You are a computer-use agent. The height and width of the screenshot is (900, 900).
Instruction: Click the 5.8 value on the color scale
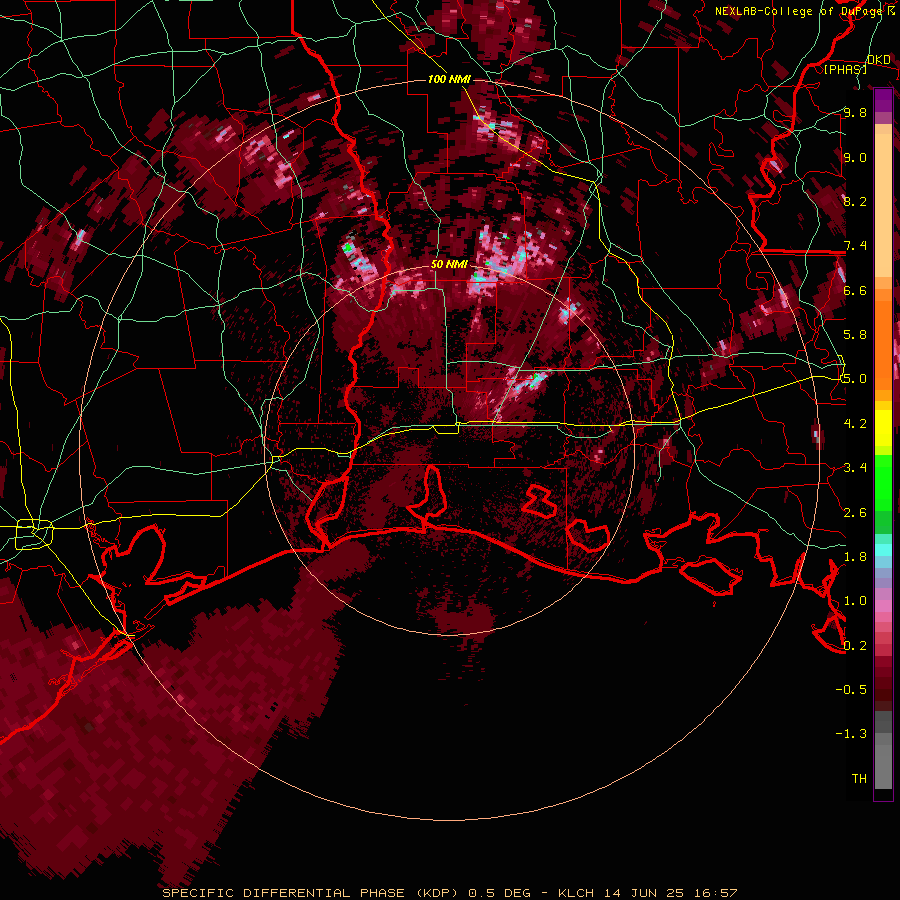tap(855, 335)
